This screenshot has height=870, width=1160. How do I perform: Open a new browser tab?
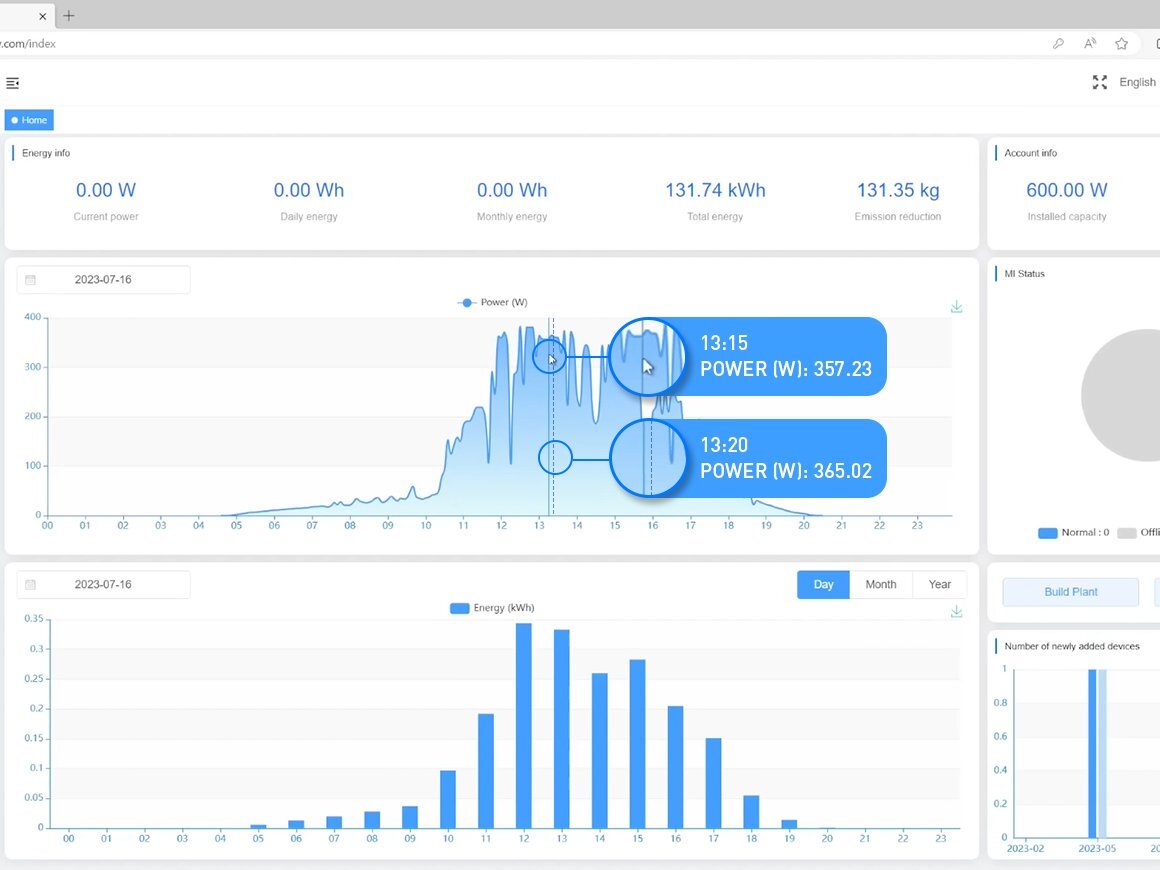(68, 16)
